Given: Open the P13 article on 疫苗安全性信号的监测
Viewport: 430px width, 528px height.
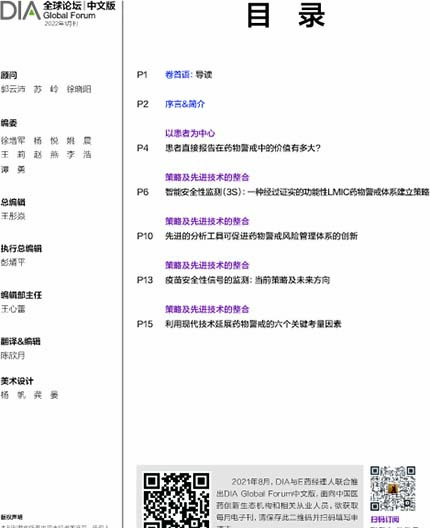Looking at the screenshot, I should tap(247, 280).
